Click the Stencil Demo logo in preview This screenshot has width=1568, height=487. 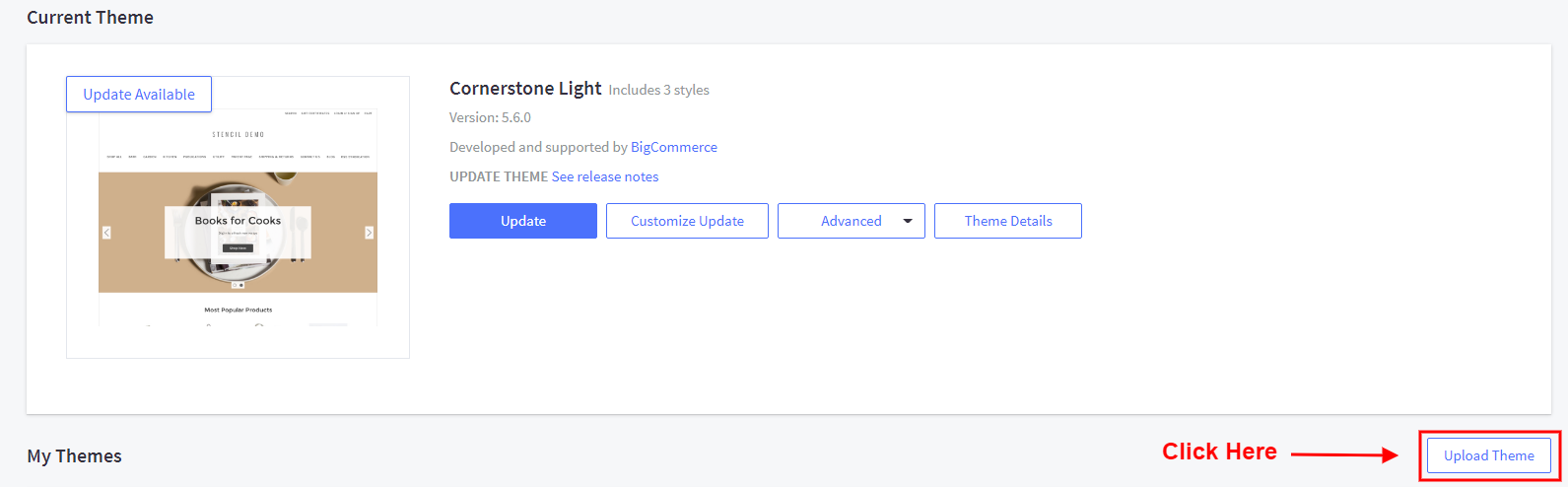239,134
